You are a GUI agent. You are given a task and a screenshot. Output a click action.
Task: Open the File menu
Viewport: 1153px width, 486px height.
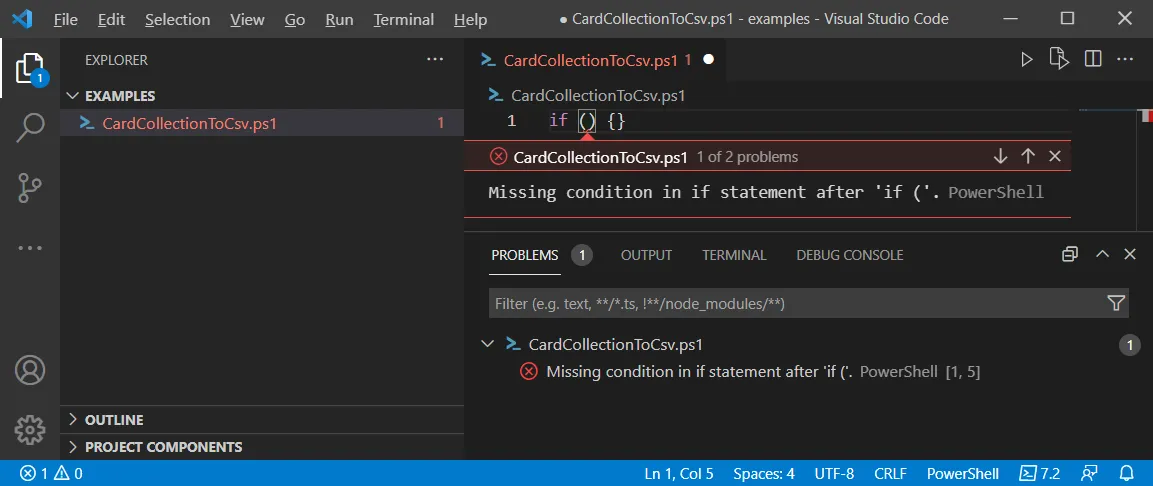click(65, 19)
